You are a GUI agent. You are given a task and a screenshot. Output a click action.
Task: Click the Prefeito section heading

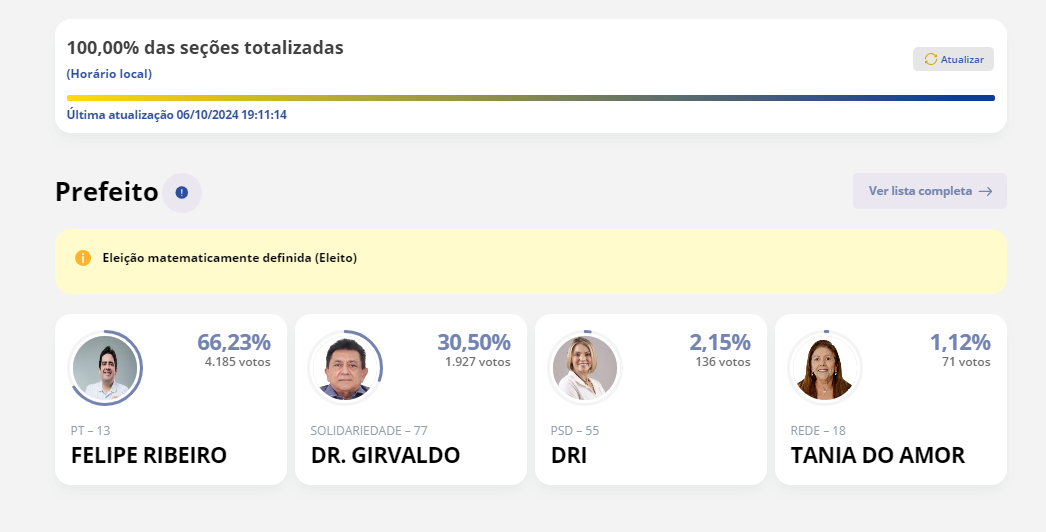point(107,192)
